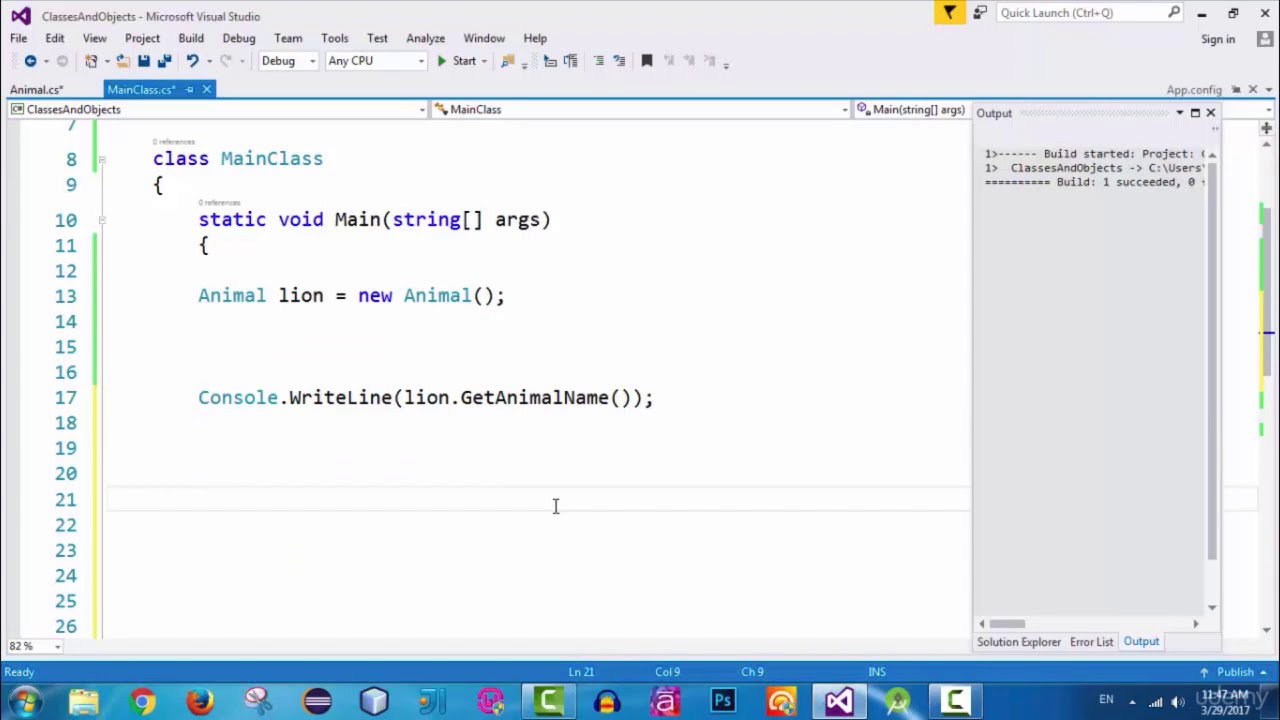This screenshot has width=1280, height=720.
Task: Open the Start button dropdown arrow
Action: pos(484,61)
